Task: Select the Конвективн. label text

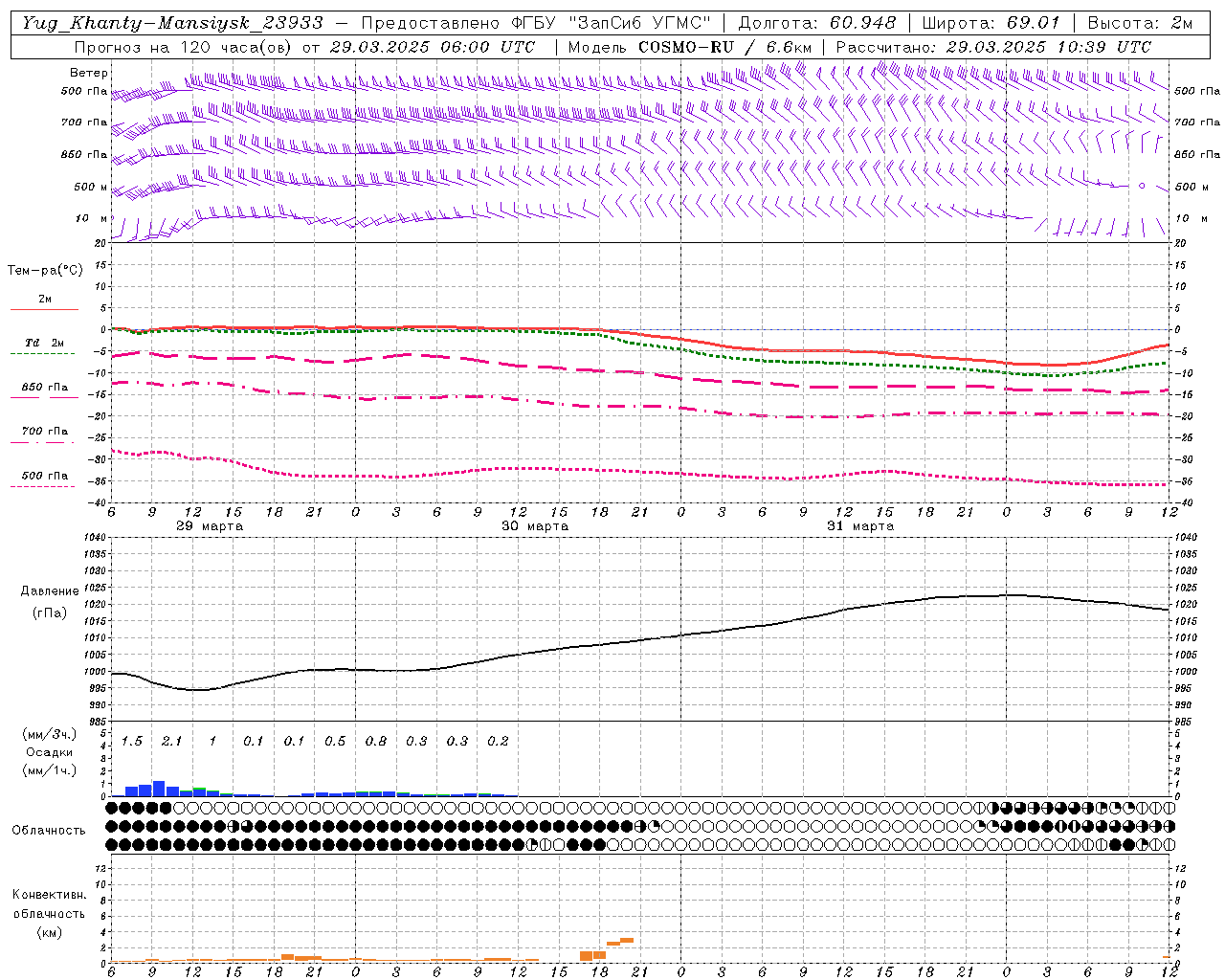Action: [49, 895]
